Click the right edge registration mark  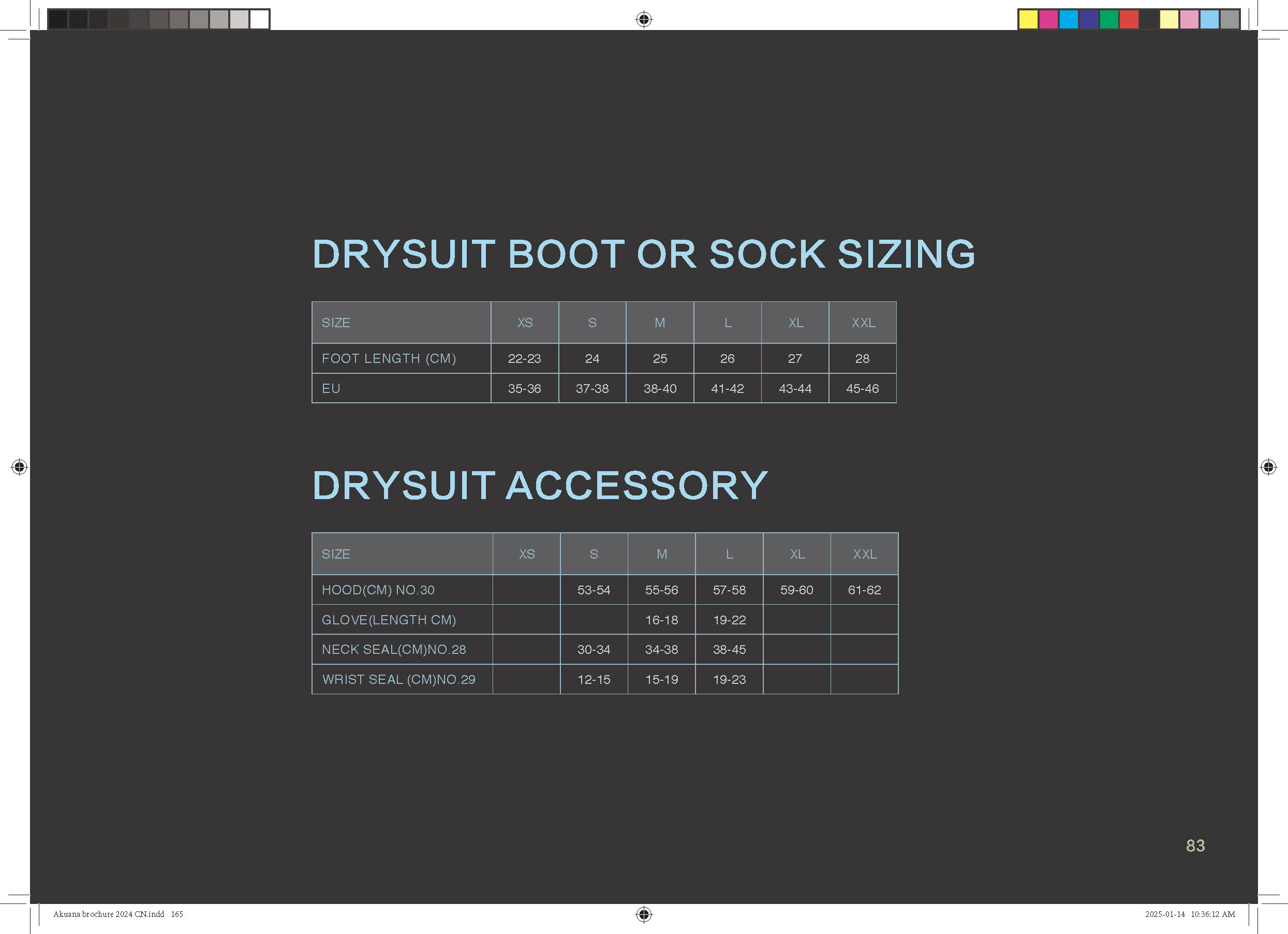(x=1268, y=467)
